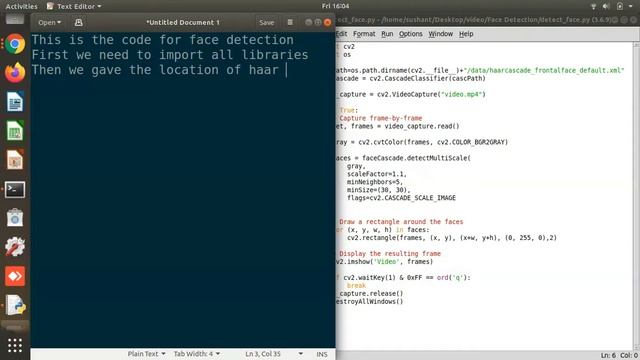Open the orange-red arrow app in dock
This screenshot has width=640, height=360.
pos(15,276)
